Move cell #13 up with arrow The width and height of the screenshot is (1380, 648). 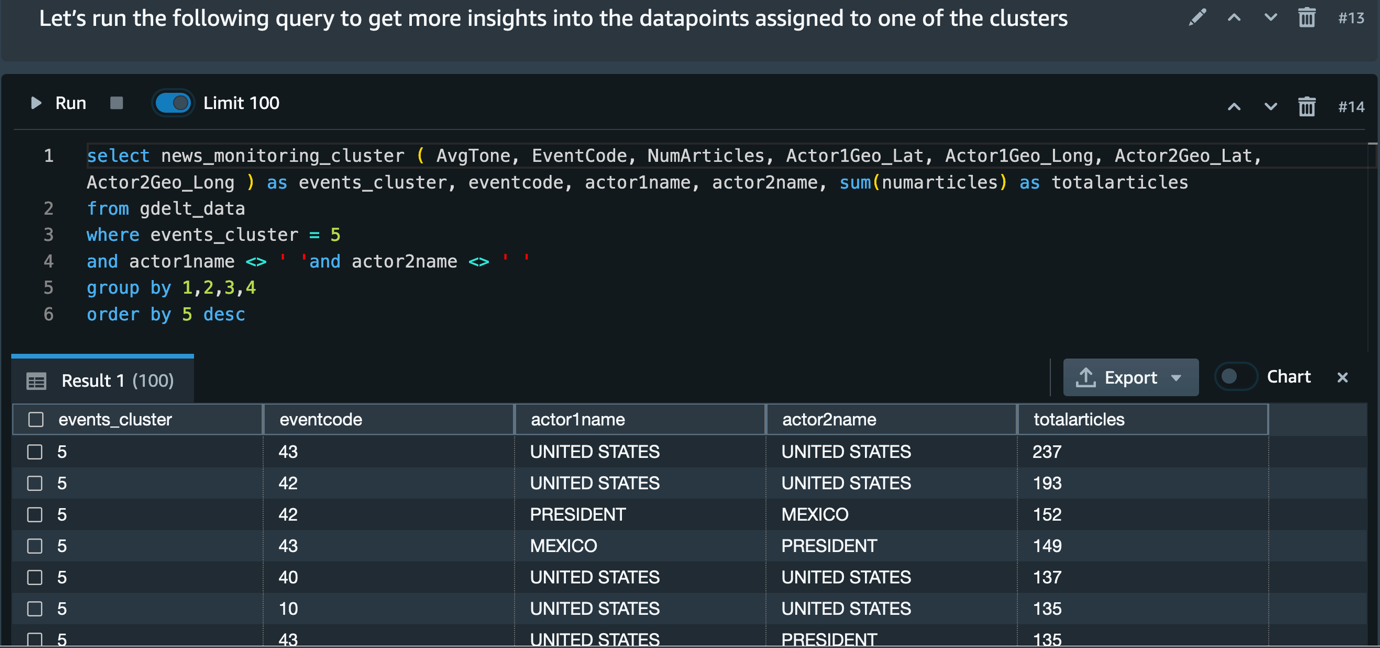[1234, 18]
